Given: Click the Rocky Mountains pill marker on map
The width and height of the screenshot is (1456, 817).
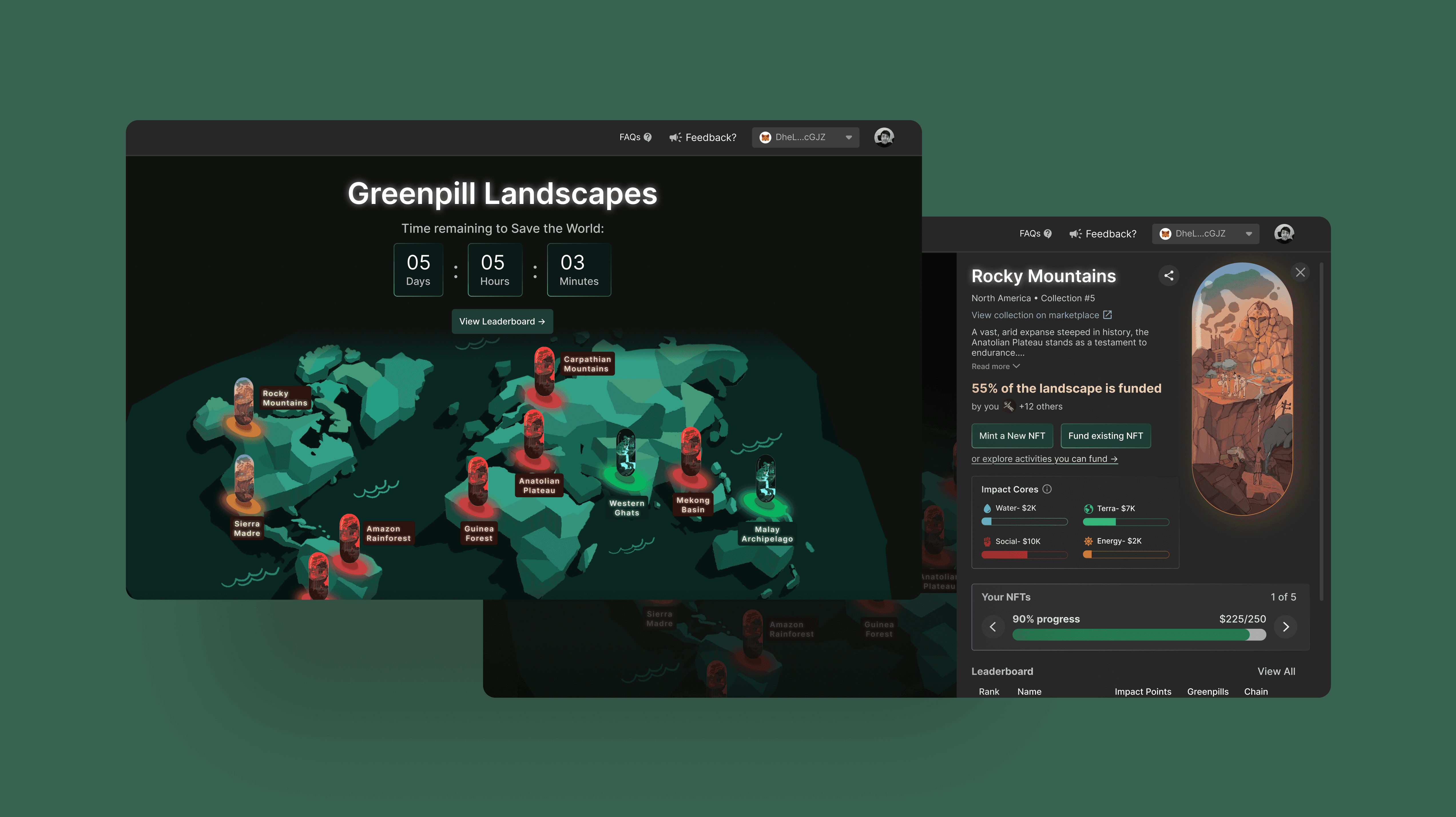Looking at the screenshot, I should pyautogui.click(x=244, y=401).
